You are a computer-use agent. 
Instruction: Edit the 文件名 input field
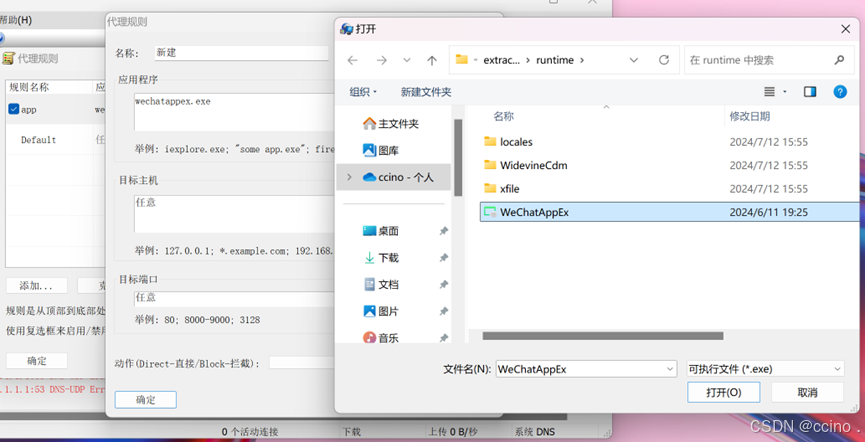(580, 369)
